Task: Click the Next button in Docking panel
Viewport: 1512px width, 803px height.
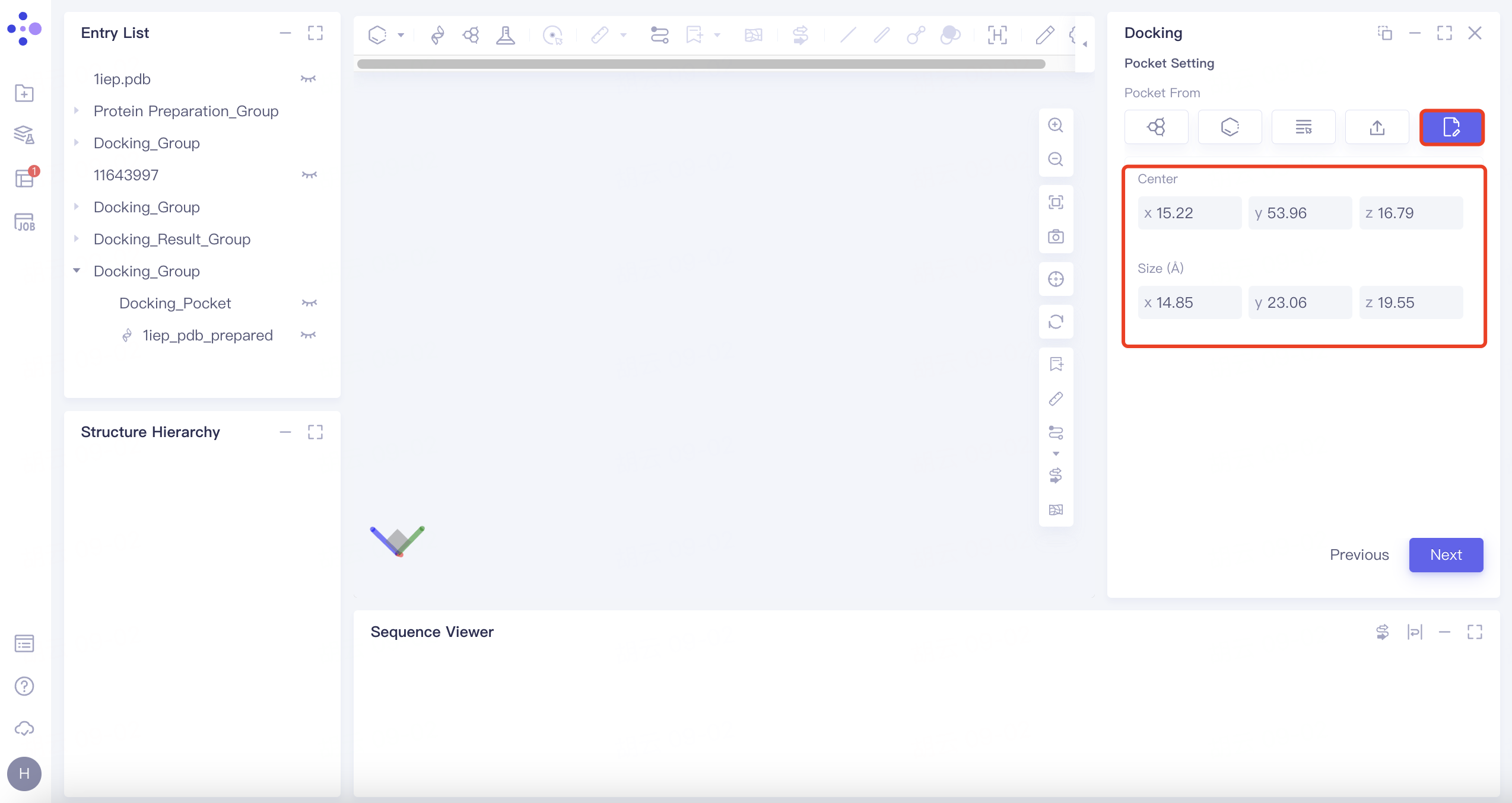Action: [x=1446, y=555]
